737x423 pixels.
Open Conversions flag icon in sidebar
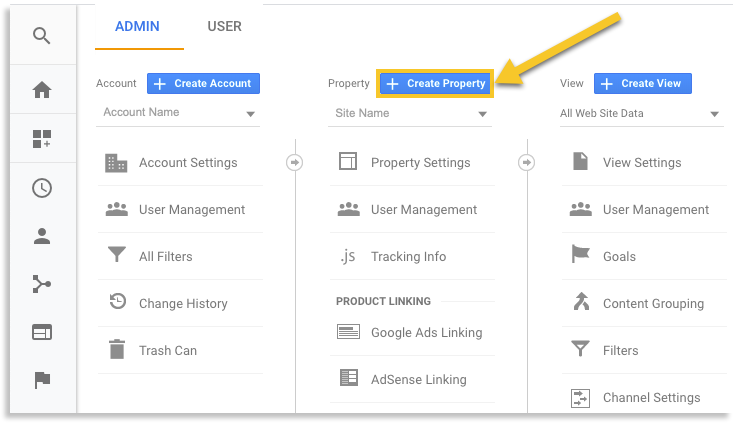[41, 380]
